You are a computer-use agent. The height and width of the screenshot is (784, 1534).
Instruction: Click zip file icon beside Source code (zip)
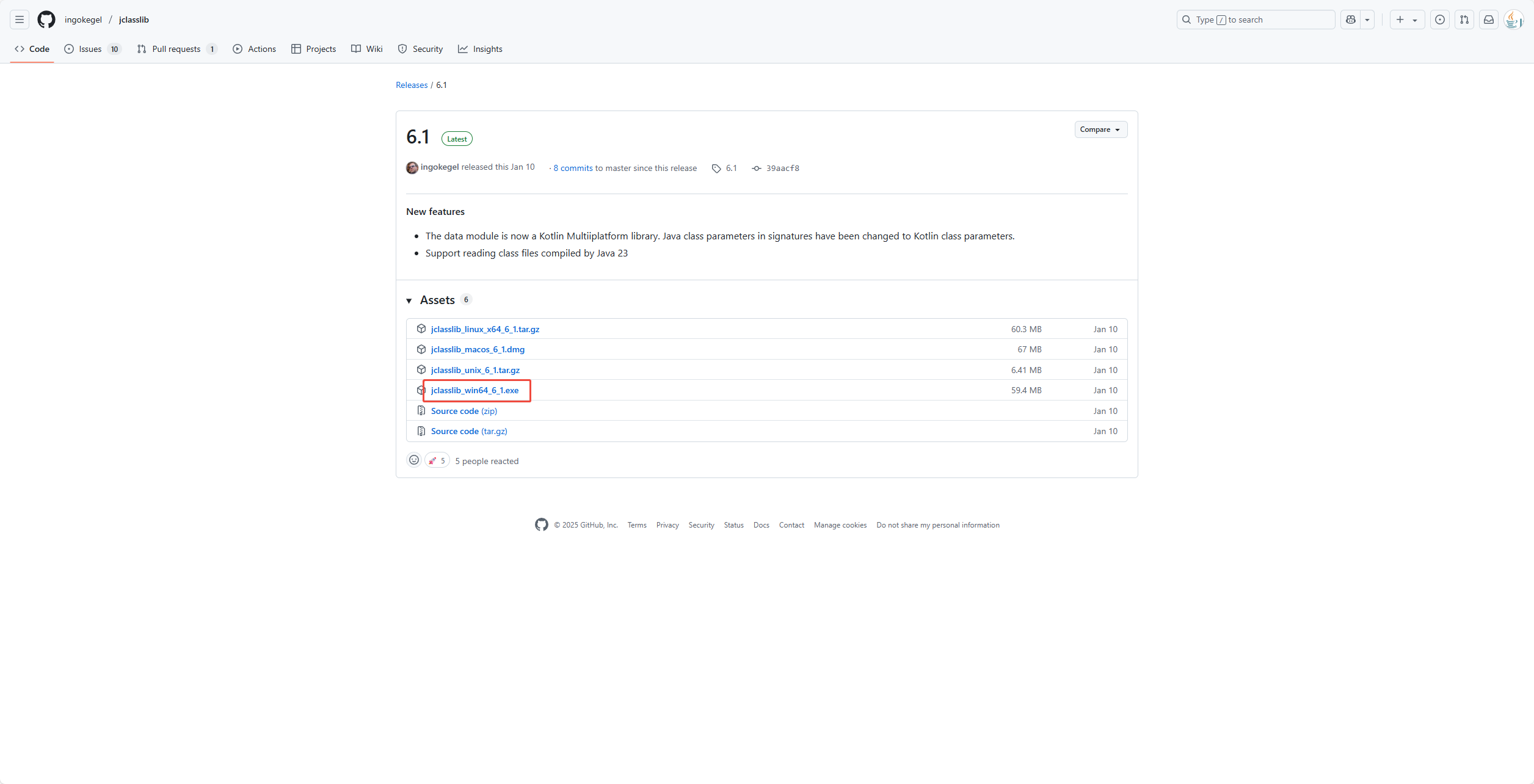421,410
